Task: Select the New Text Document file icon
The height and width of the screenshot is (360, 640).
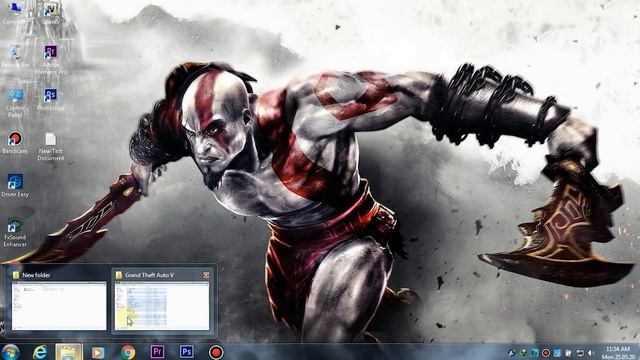Action: click(51, 146)
